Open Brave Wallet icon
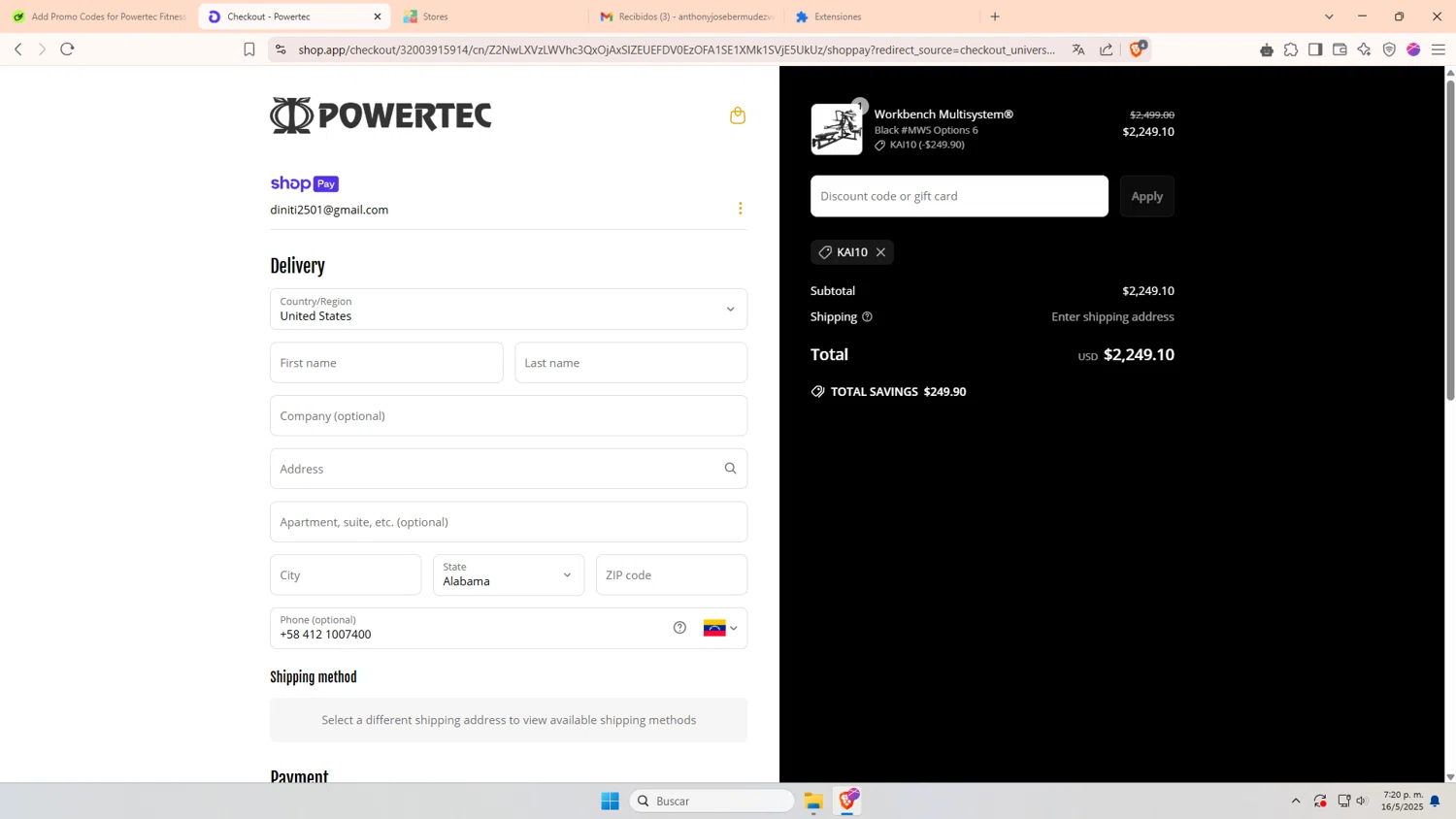1456x819 pixels. 1340,49
